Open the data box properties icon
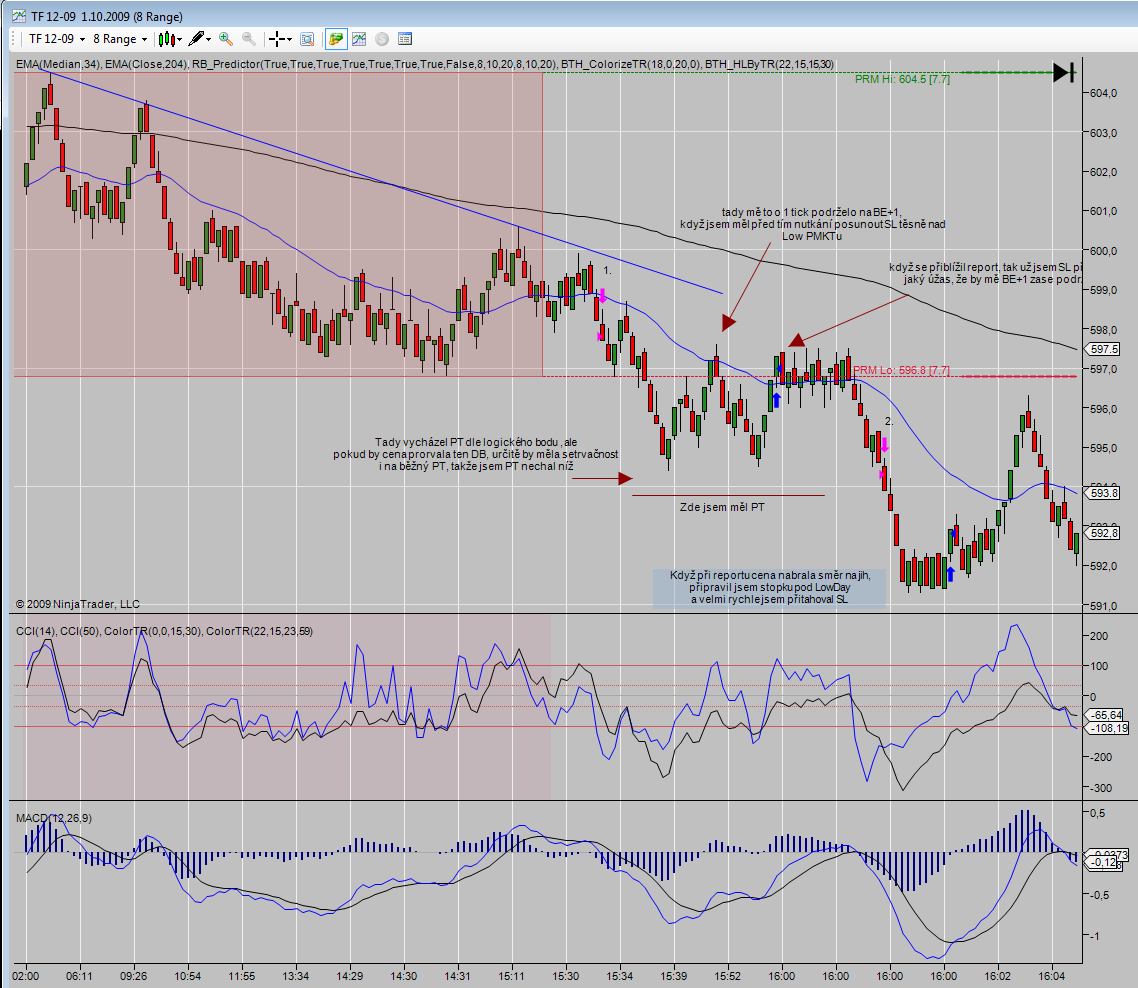 pyautogui.click(x=405, y=39)
